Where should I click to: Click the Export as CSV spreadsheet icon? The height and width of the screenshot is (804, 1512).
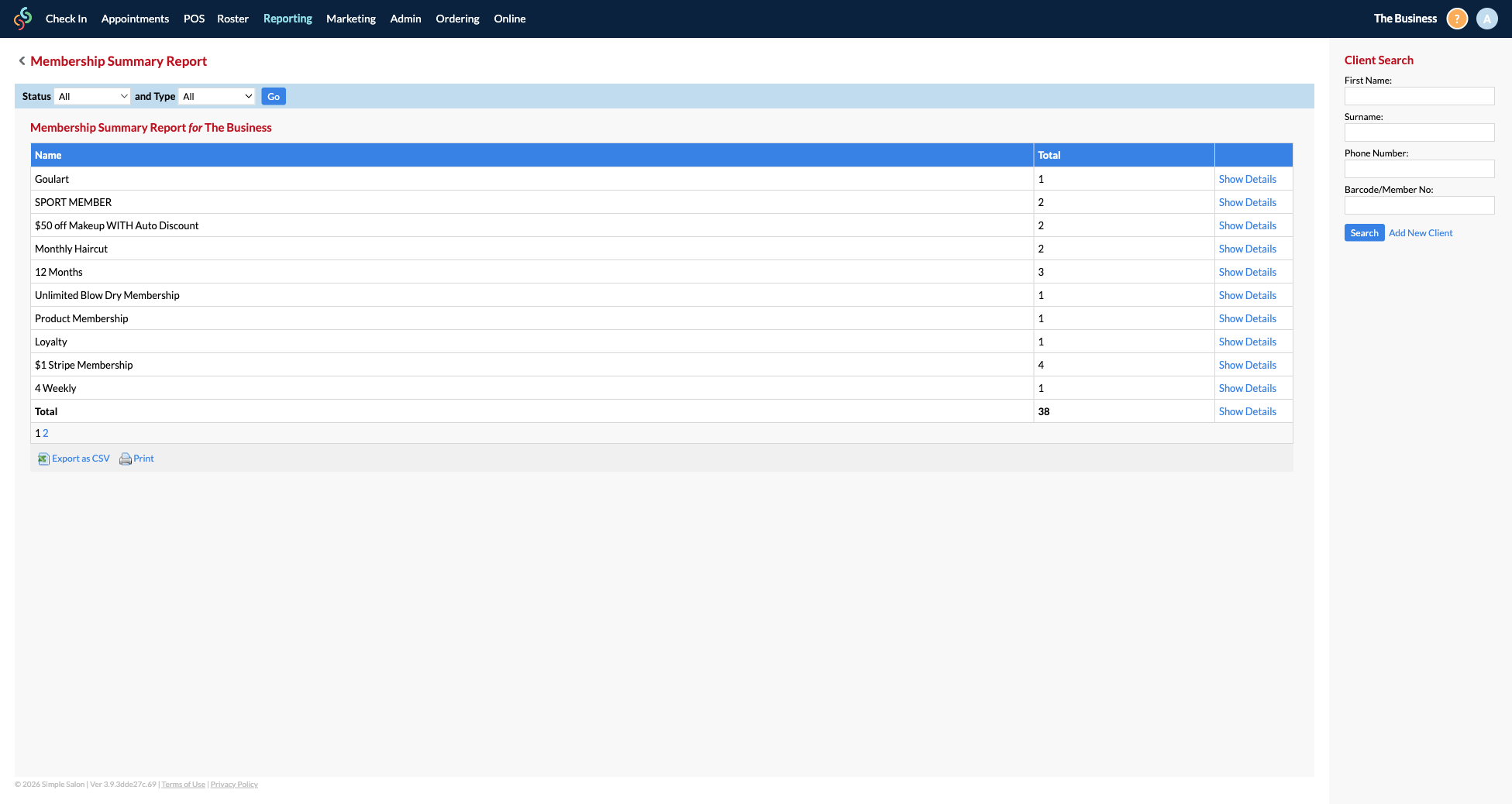point(43,459)
